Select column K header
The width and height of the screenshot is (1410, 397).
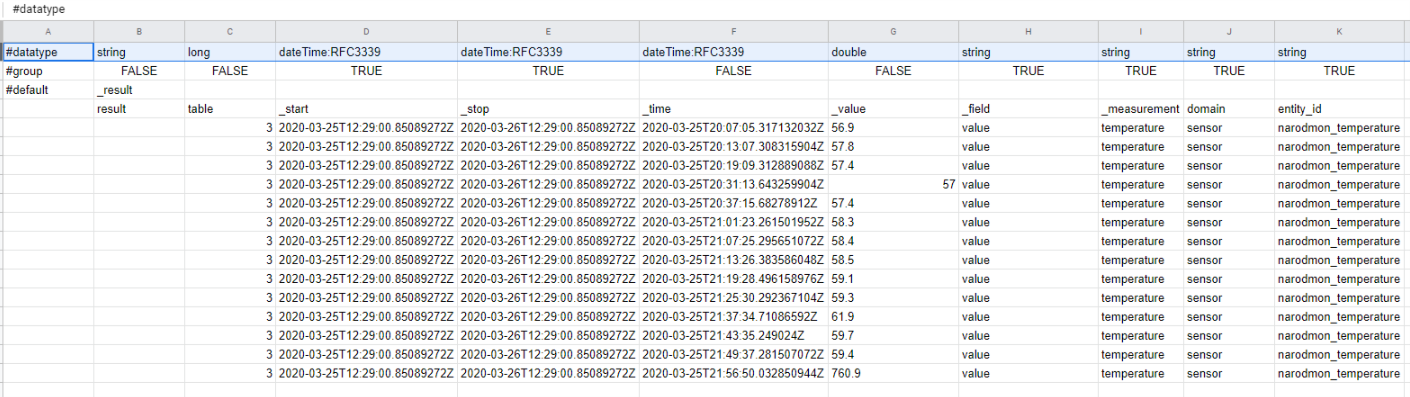coord(1339,32)
